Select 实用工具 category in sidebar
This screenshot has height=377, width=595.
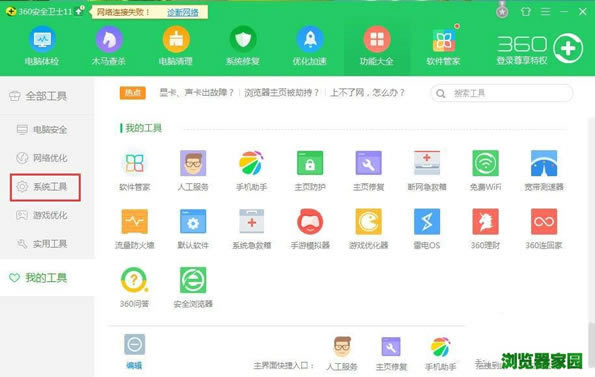tap(42, 243)
